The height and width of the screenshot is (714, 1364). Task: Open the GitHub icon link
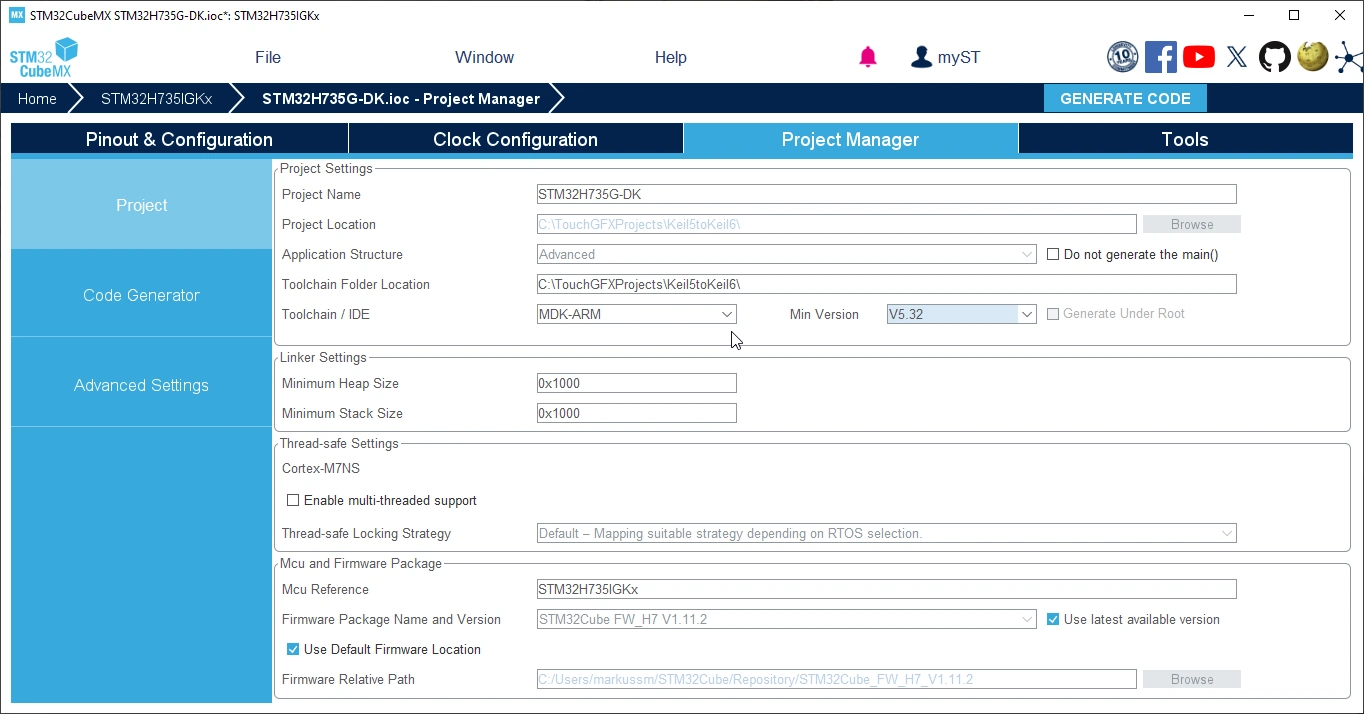[1274, 57]
